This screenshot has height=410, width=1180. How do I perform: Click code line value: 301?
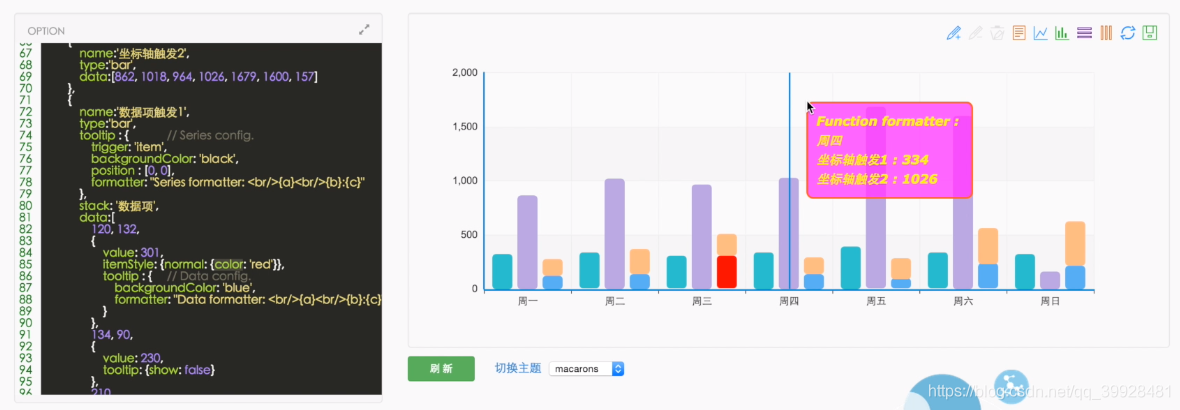point(133,252)
